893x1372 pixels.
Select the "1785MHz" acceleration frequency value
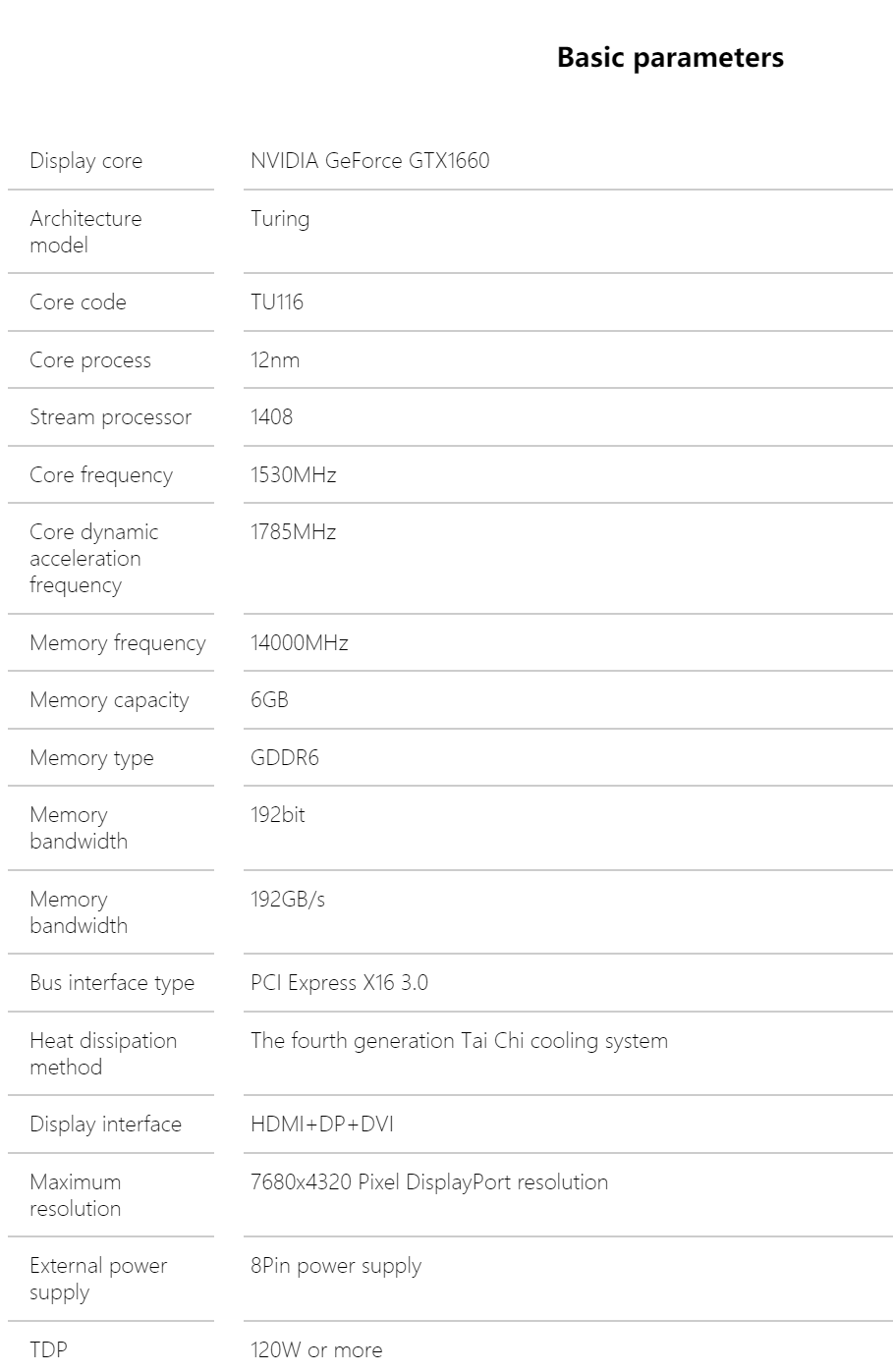[294, 532]
